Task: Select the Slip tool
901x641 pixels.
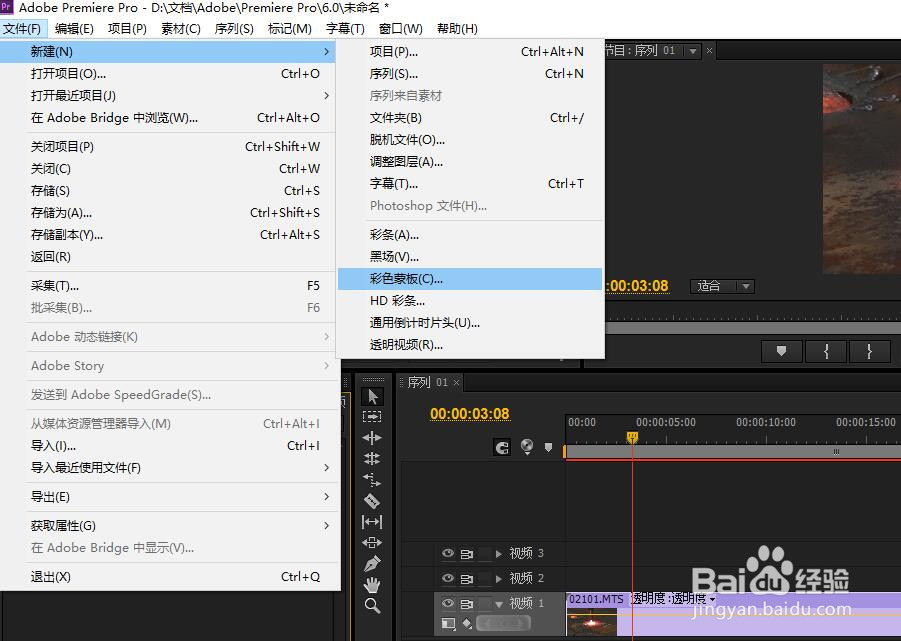Action: [372, 522]
